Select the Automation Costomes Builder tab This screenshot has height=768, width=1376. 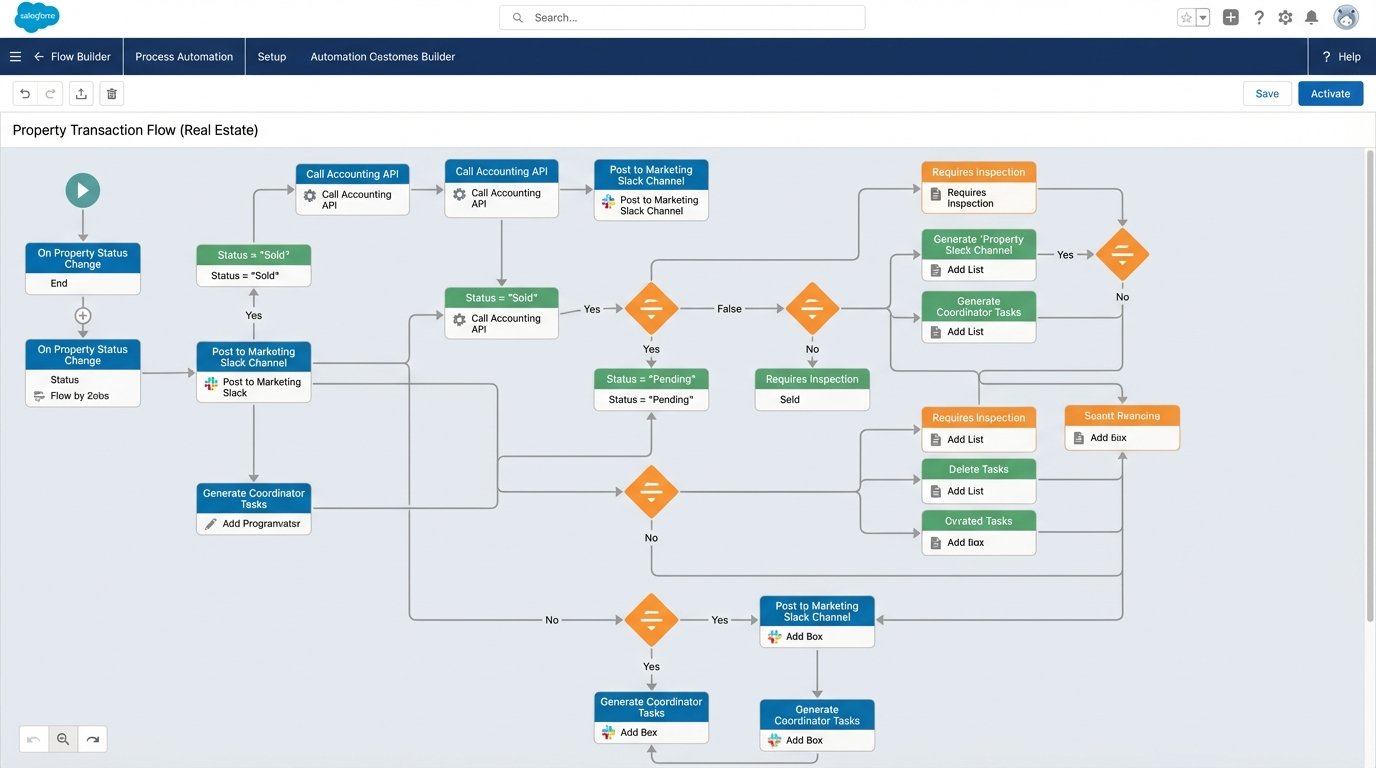coord(382,55)
